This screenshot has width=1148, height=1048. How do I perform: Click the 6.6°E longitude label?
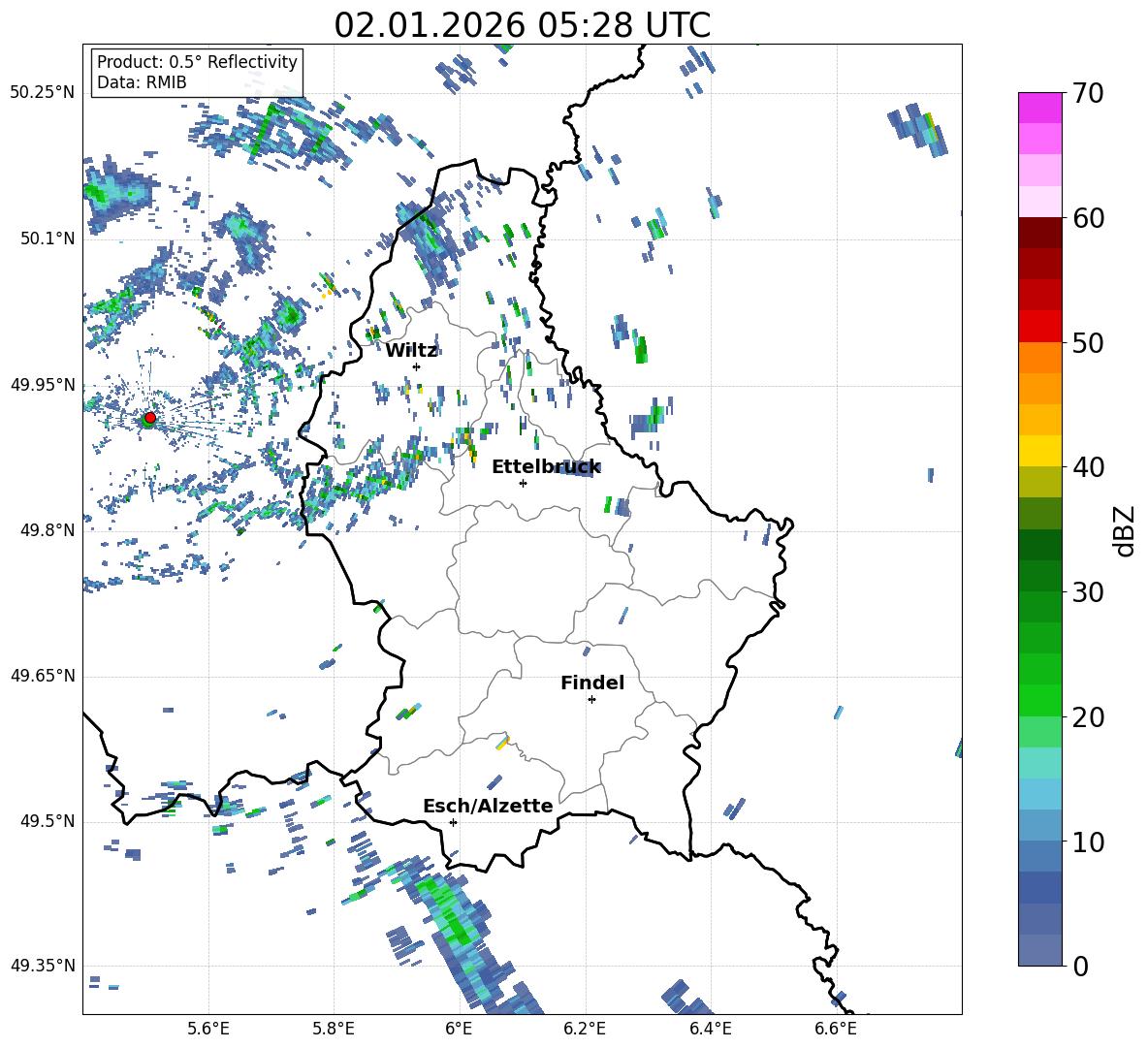tap(836, 1029)
